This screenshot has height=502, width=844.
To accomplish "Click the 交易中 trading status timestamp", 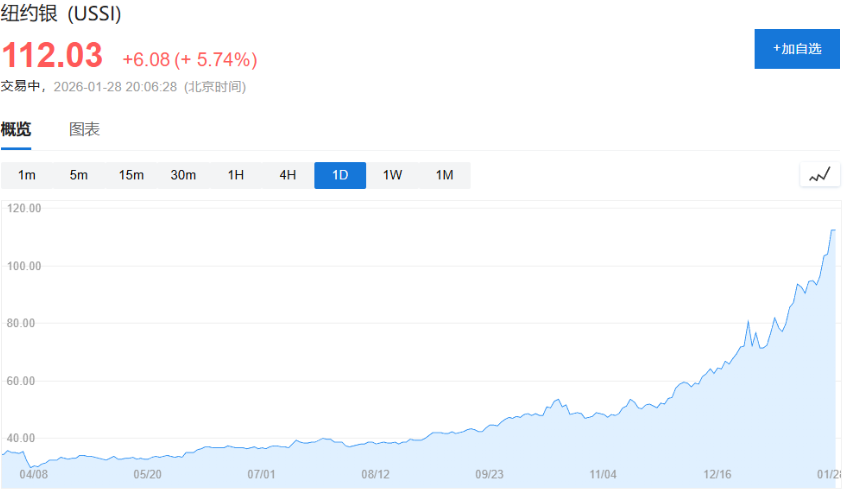I will pyautogui.click(x=123, y=86).
